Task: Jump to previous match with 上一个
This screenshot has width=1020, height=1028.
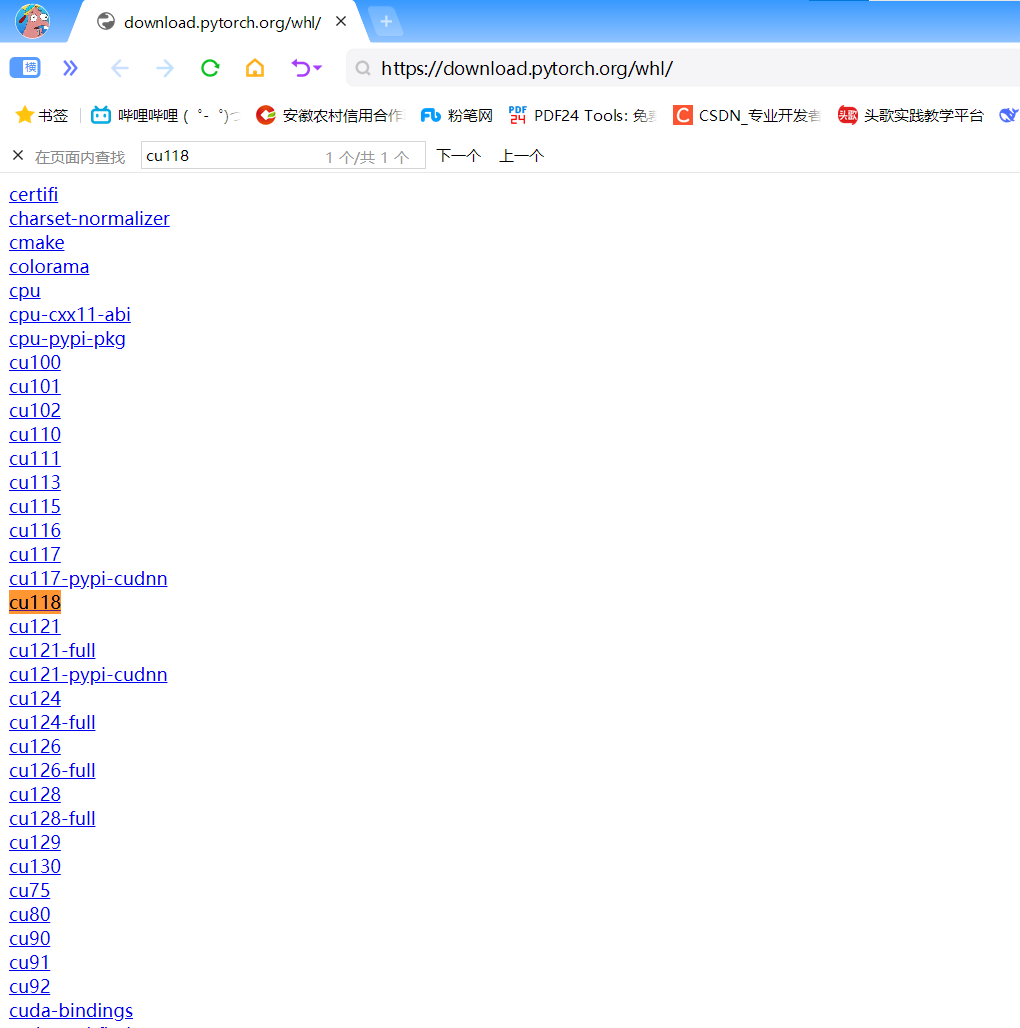Action: pyautogui.click(x=521, y=155)
